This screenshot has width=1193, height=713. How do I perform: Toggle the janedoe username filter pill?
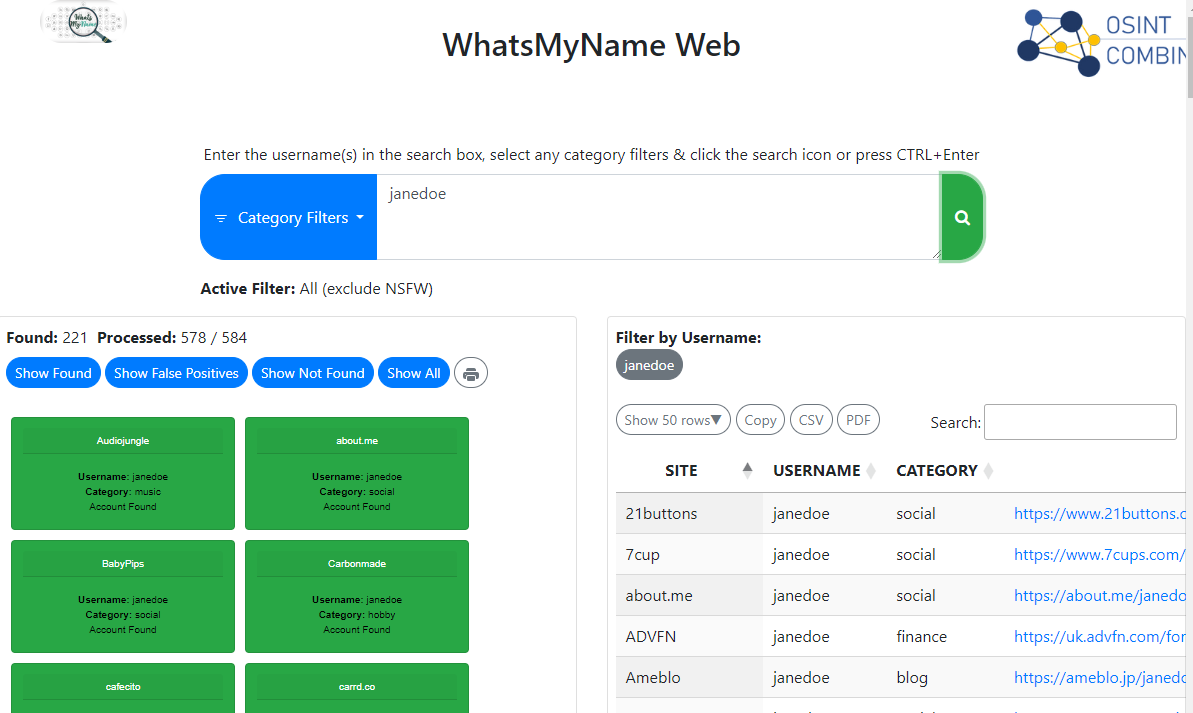coord(649,365)
